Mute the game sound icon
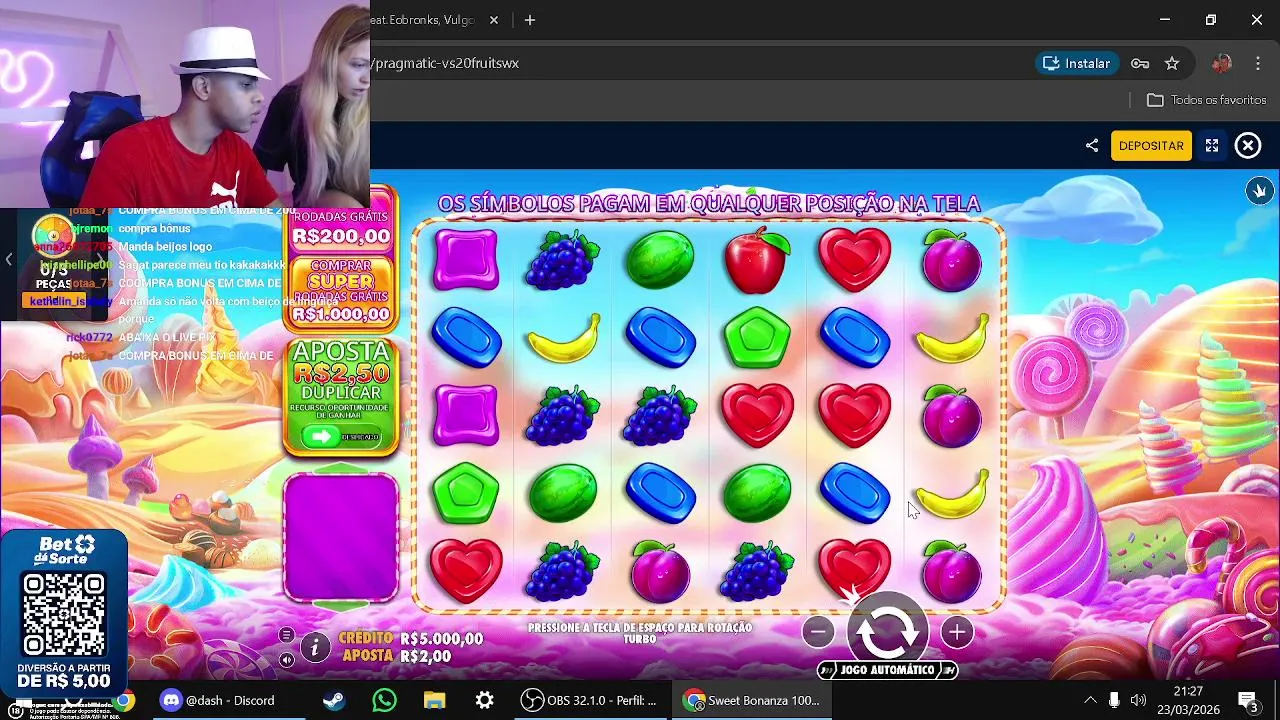1280x720 pixels. (x=287, y=660)
